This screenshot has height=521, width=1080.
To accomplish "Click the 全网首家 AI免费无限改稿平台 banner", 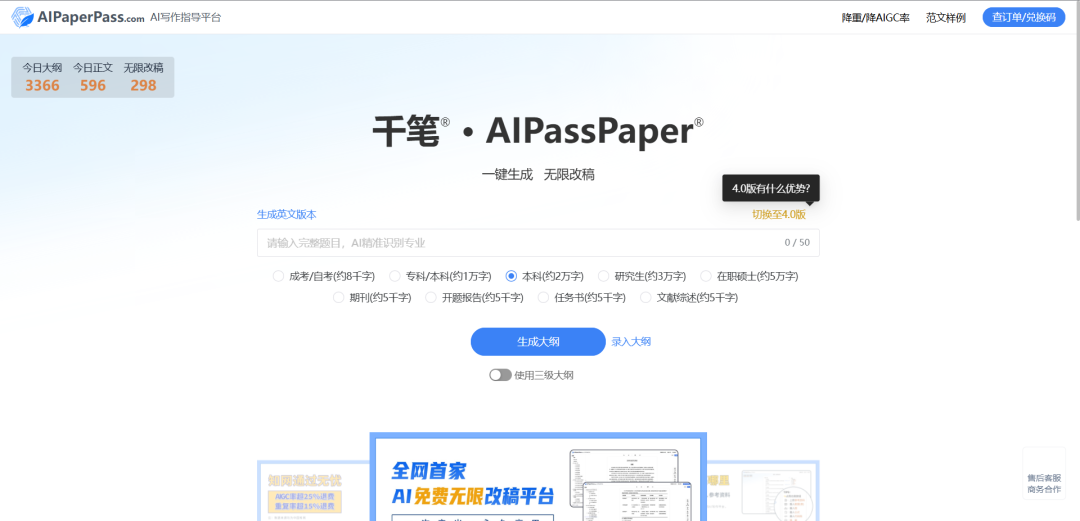I will pyautogui.click(x=538, y=477).
